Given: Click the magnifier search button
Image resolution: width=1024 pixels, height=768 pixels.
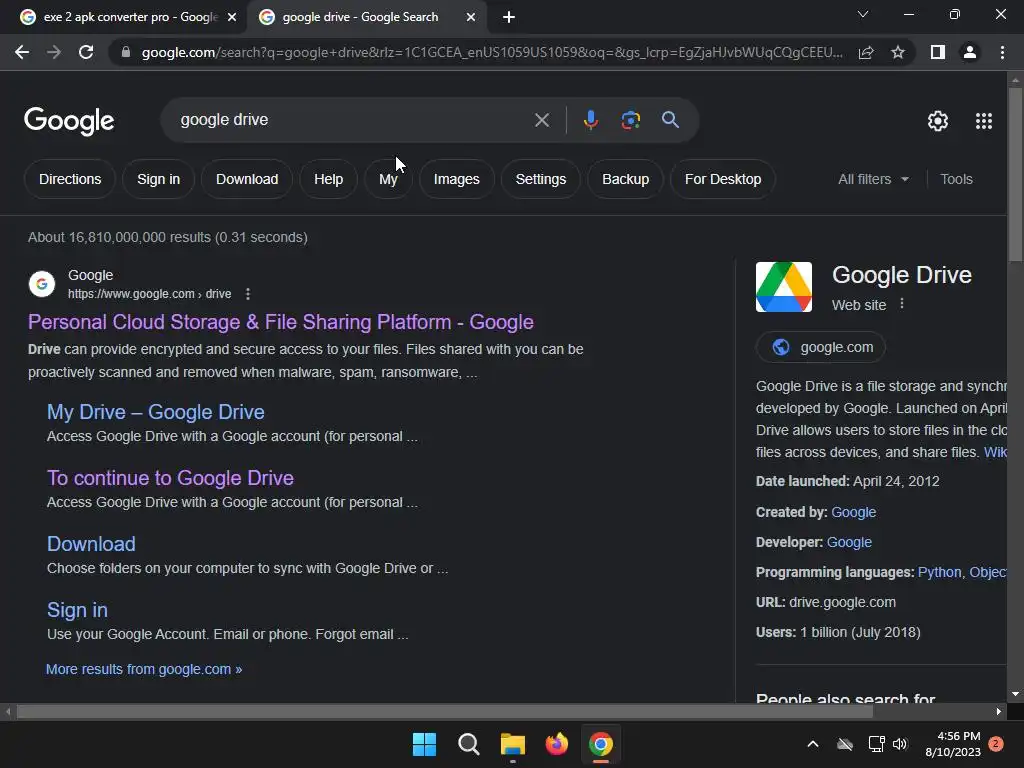Looking at the screenshot, I should tap(670, 120).
